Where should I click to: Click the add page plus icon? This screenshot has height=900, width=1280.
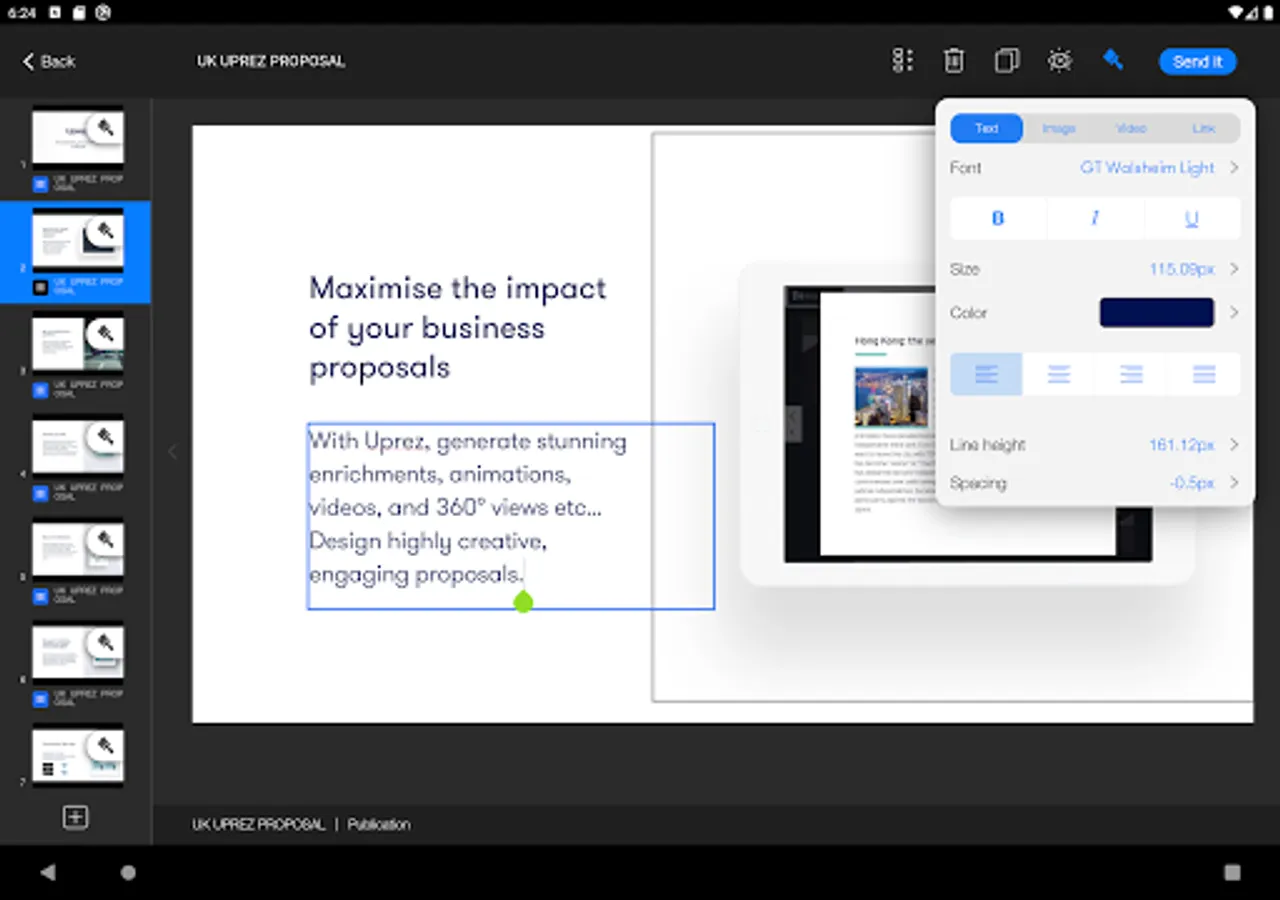tap(75, 817)
